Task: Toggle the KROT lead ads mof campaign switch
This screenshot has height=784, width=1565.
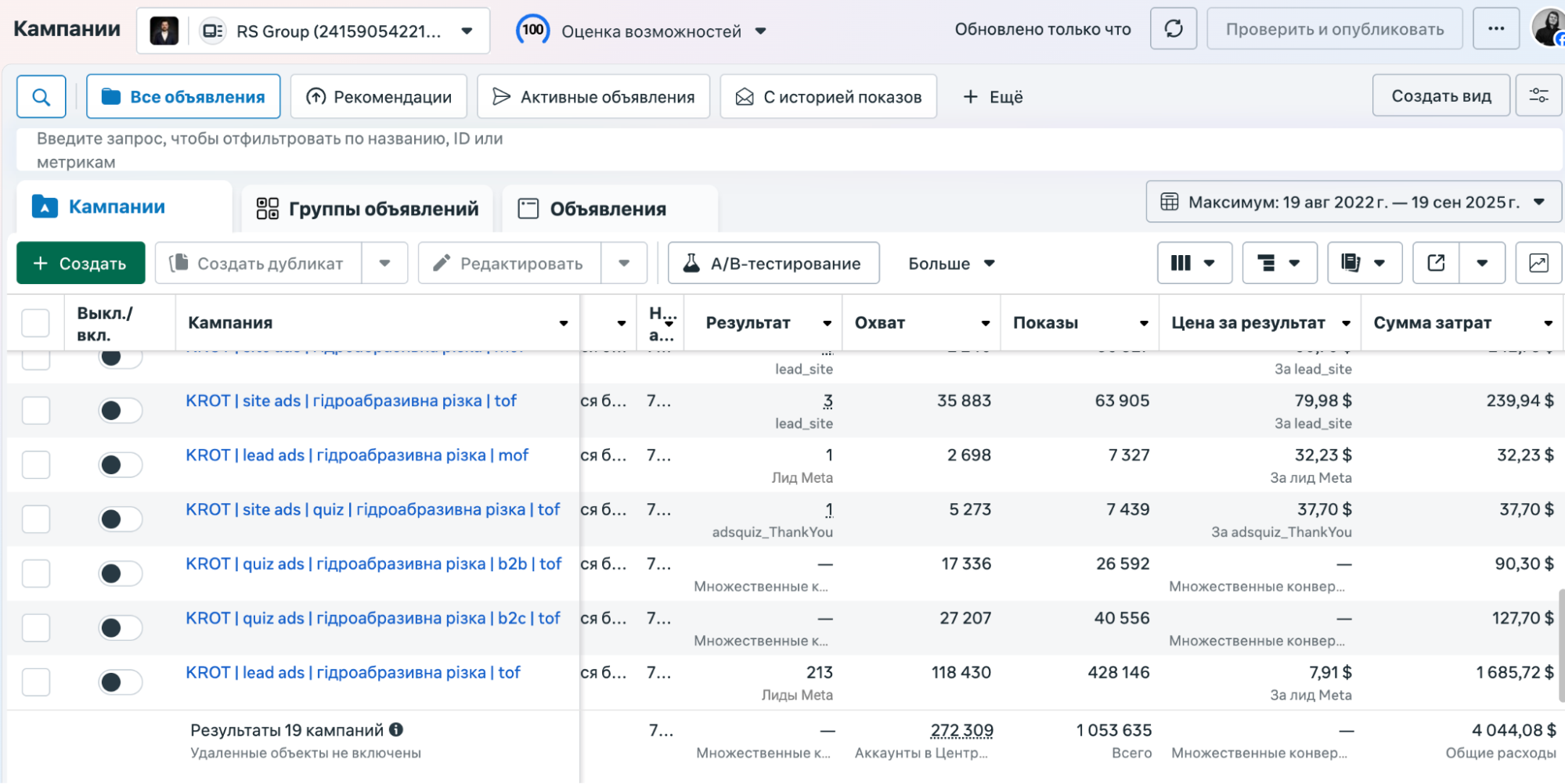Action: [x=120, y=465]
